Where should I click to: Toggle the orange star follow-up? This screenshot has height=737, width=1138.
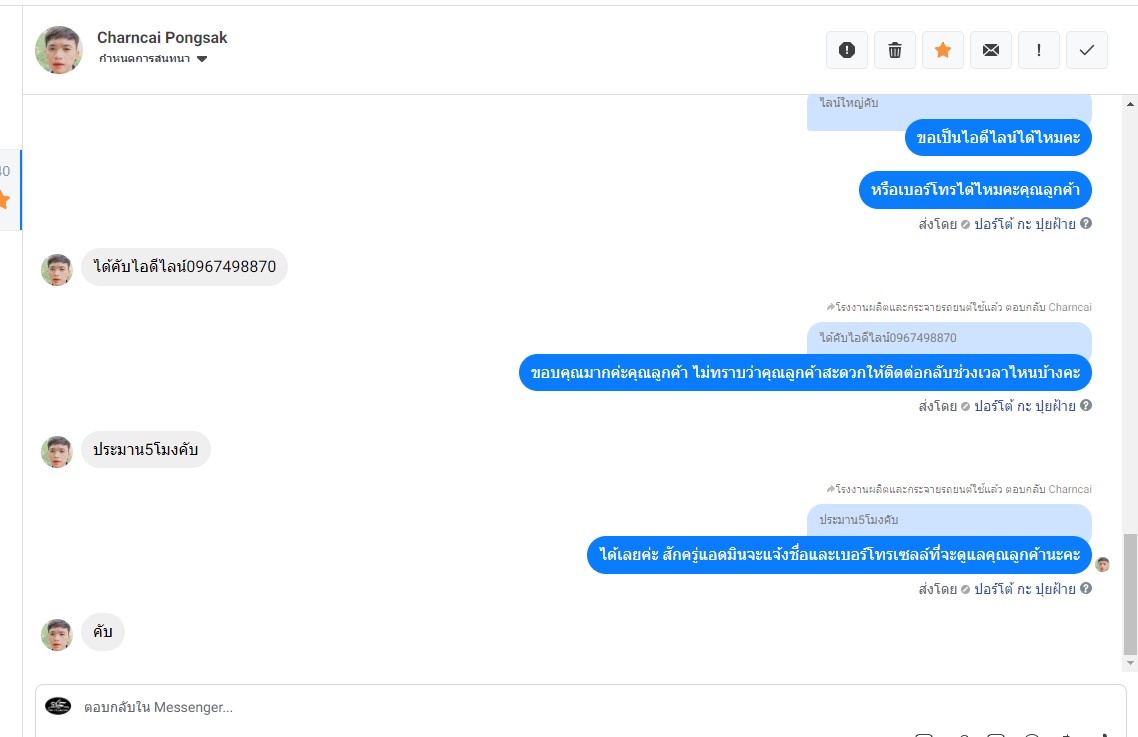(x=943, y=50)
